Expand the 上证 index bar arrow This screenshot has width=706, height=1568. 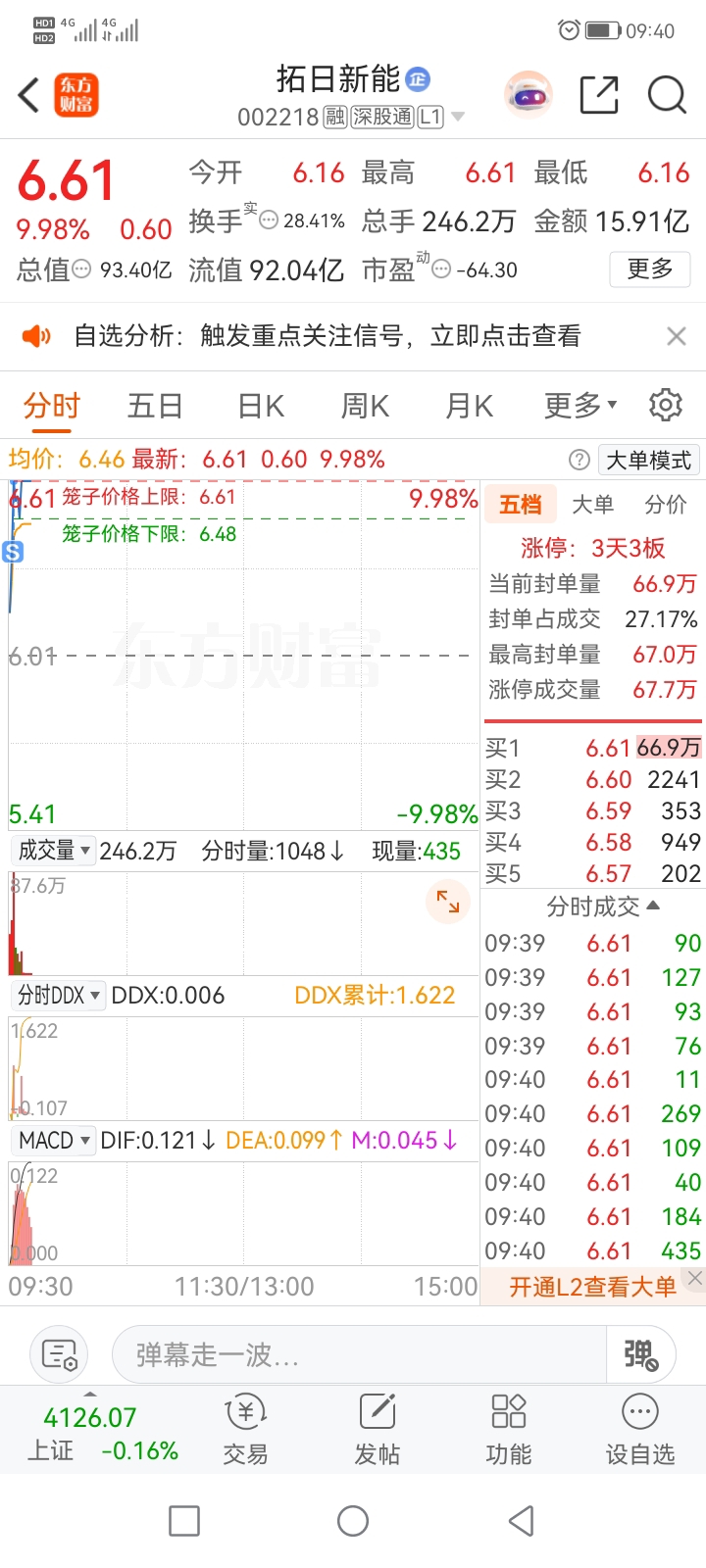(x=90, y=1394)
